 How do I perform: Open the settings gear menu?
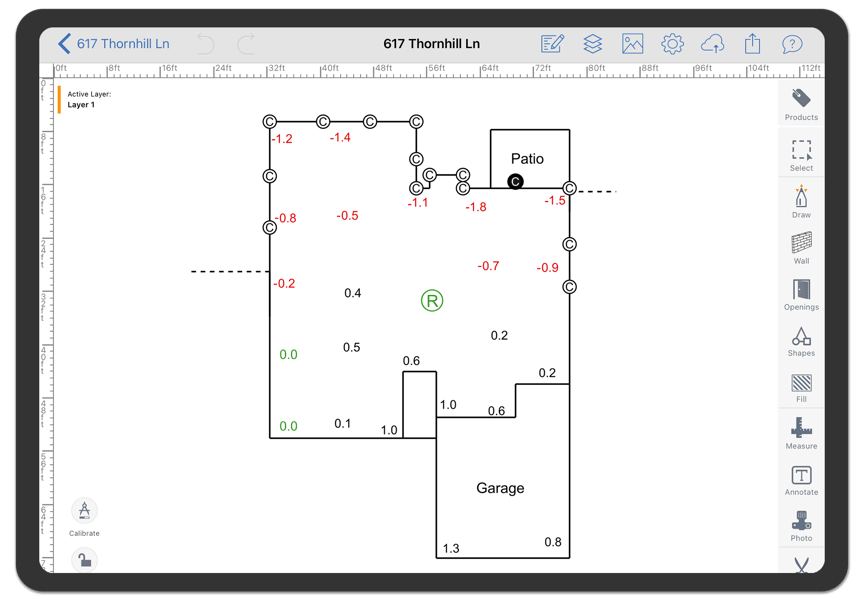[672, 44]
